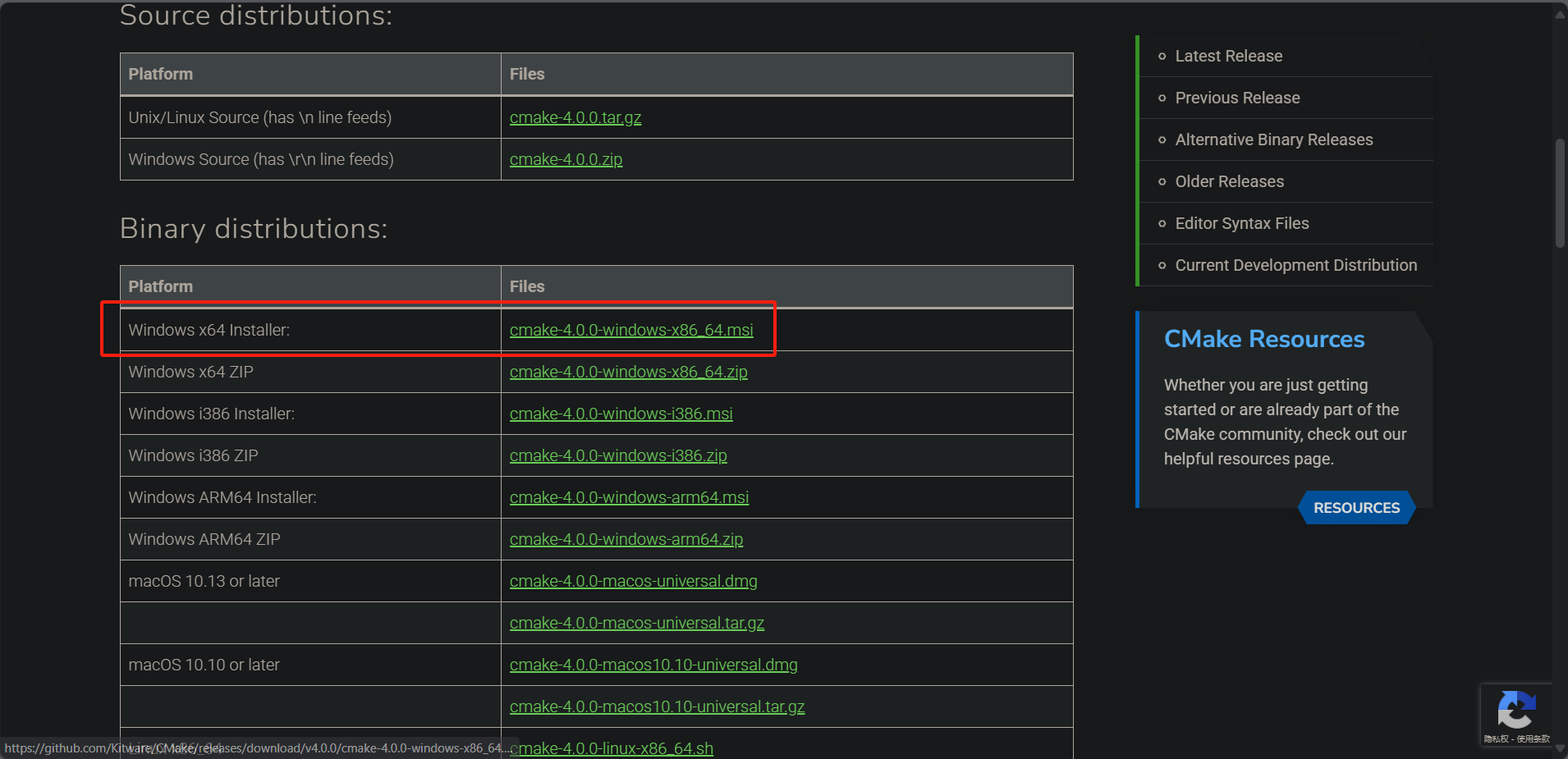
Task: Click the 'Binary distributions:' heading
Action: pyautogui.click(x=254, y=229)
